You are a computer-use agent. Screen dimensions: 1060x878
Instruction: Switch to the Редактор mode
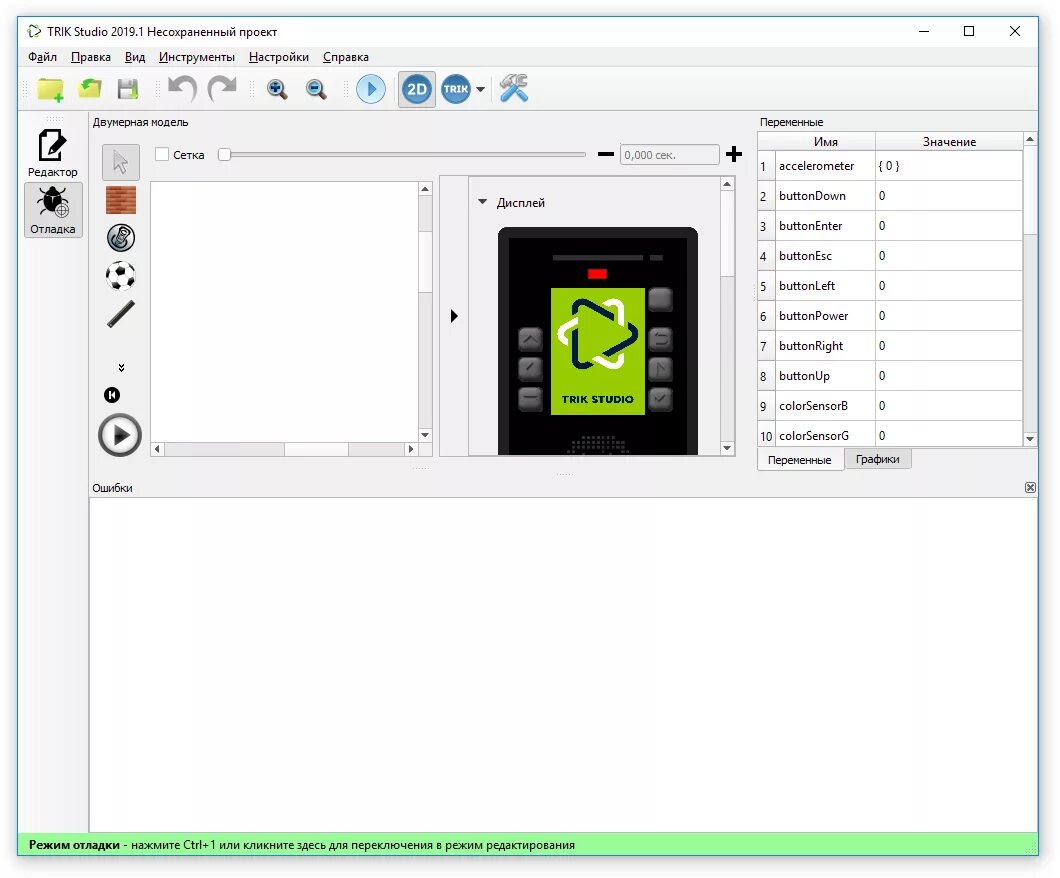pos(53,153)
